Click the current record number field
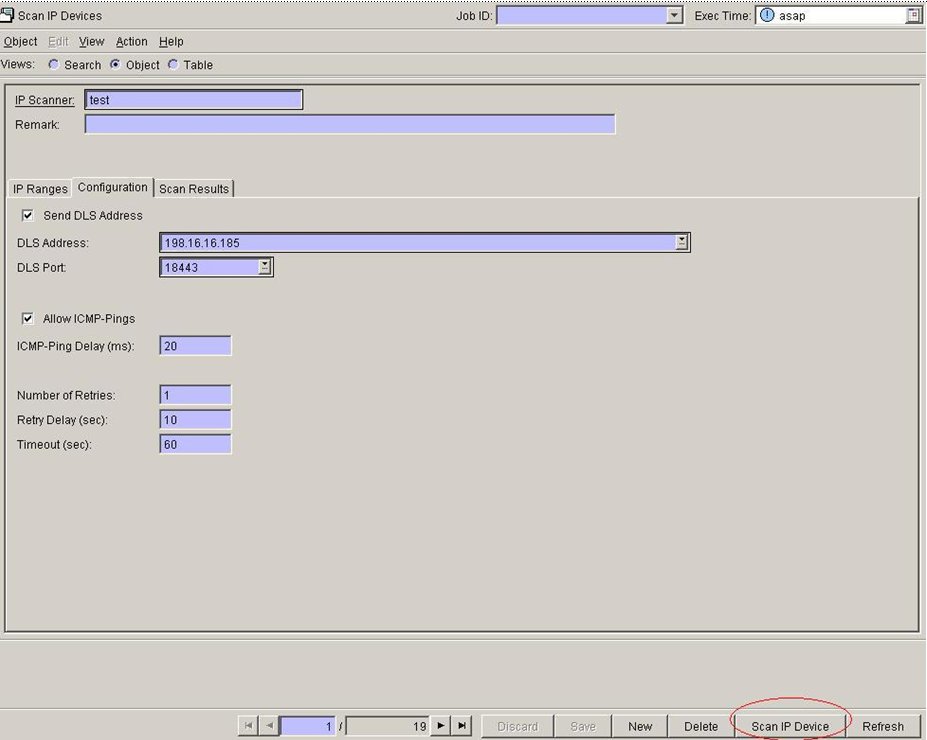The height and width of the screenshot is (740, 927). click(x=307, y=726)
